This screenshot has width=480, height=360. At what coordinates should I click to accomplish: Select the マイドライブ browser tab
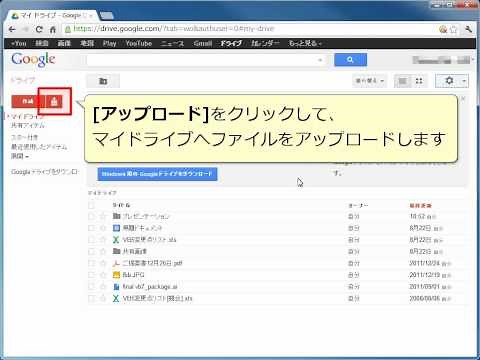coord(52,15)
